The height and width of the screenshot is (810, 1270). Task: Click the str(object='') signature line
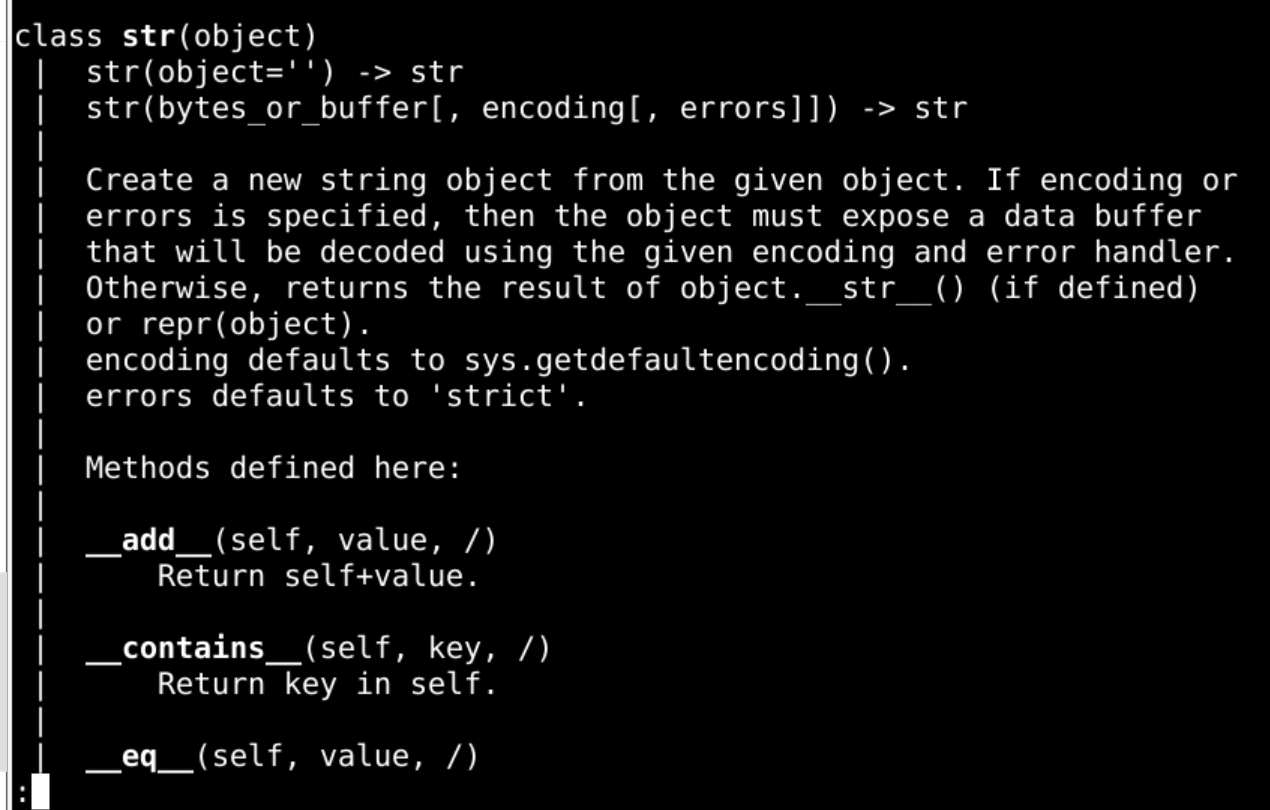[x=274, y=73]
